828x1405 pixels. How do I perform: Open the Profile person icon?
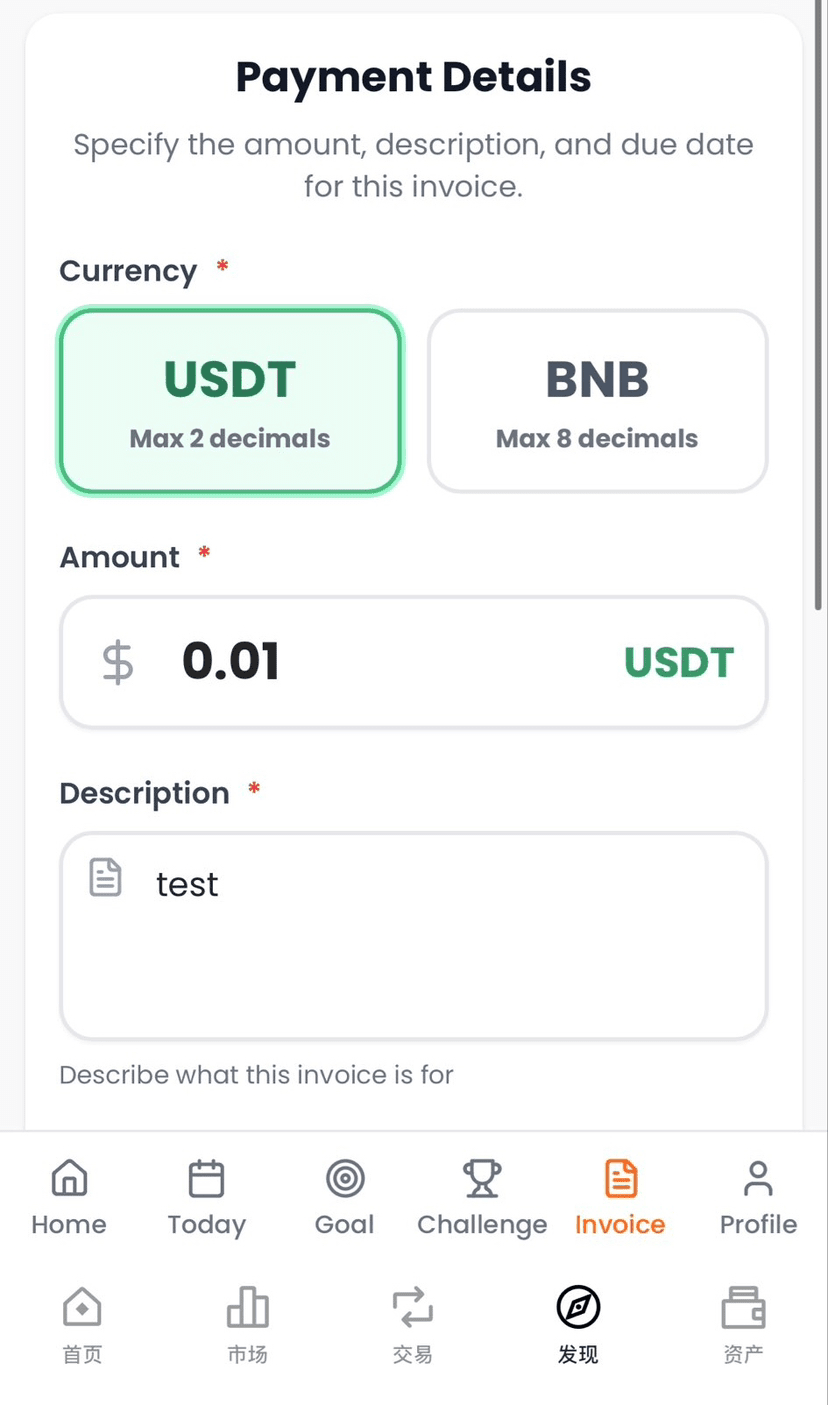point(758,1179)
